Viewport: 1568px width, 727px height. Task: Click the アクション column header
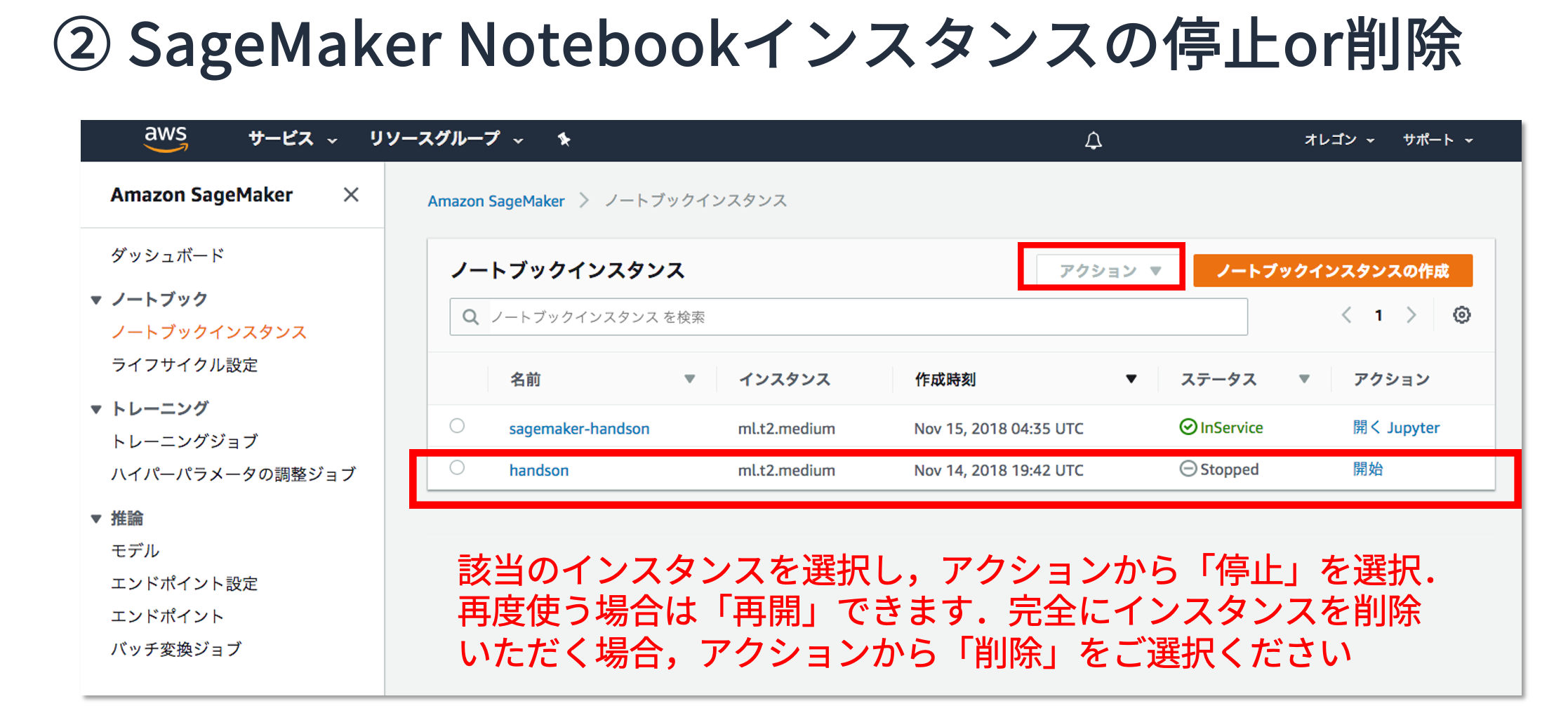pyautogui.click(x=1391, y=380)
